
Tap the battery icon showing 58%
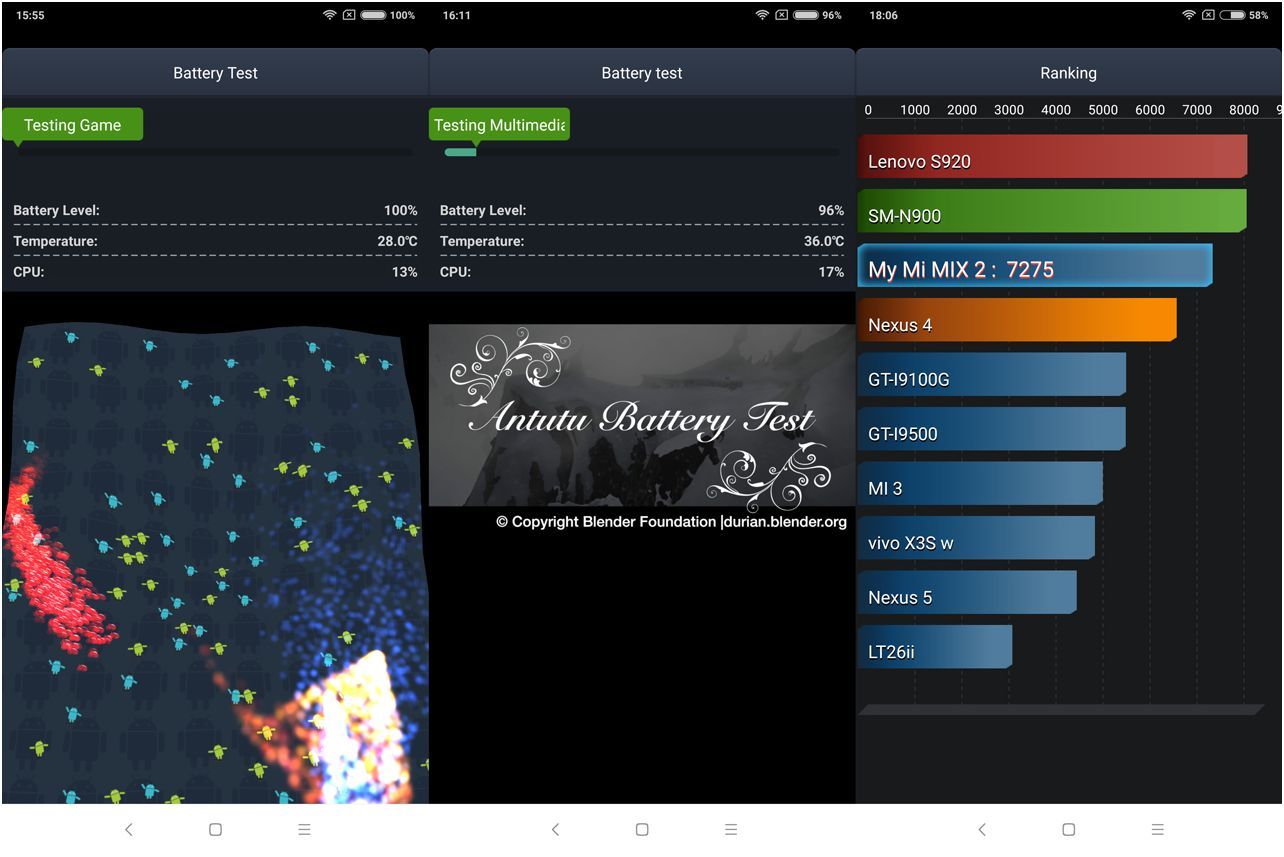click(1232, 15)
